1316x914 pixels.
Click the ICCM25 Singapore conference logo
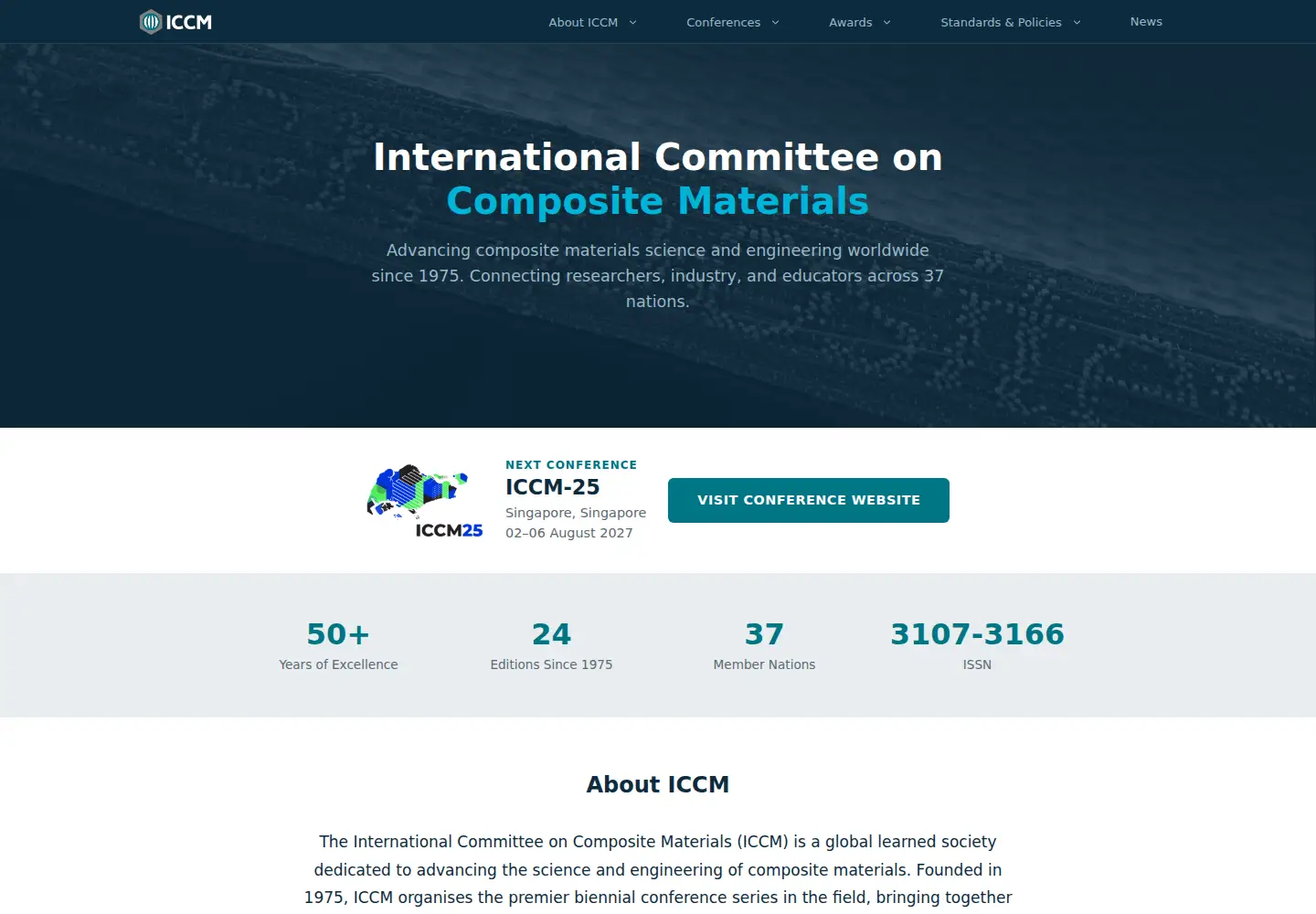(x=425, y=501)
